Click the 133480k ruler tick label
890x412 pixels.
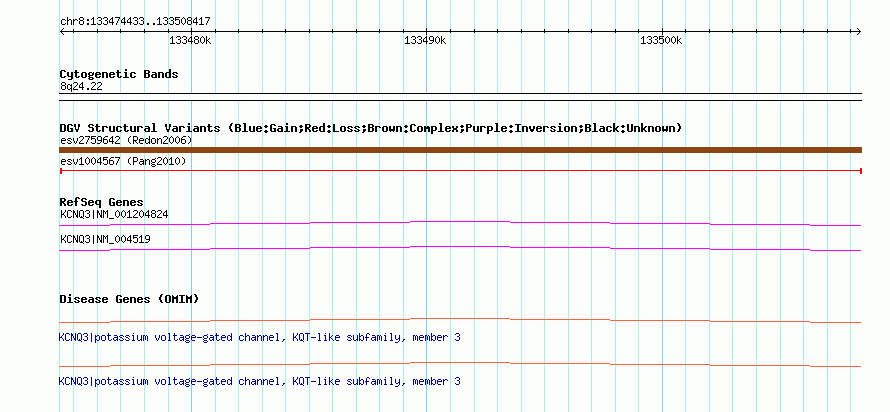click(190, 41)
